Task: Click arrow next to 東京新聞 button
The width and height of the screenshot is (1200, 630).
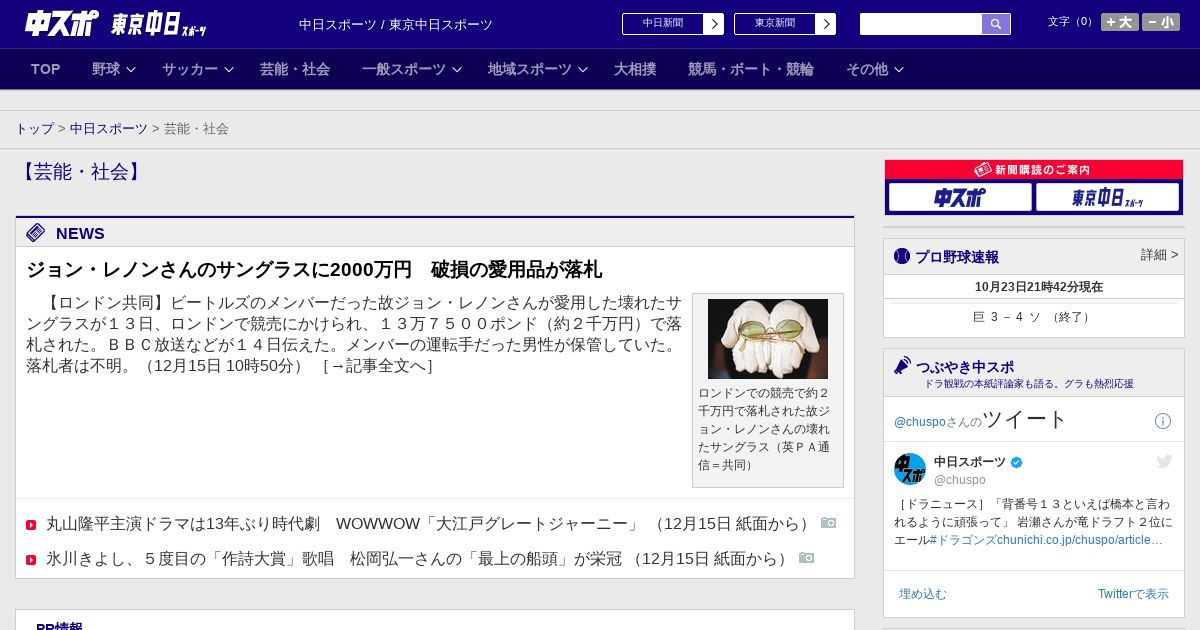Action: click(x=826, y=24)
